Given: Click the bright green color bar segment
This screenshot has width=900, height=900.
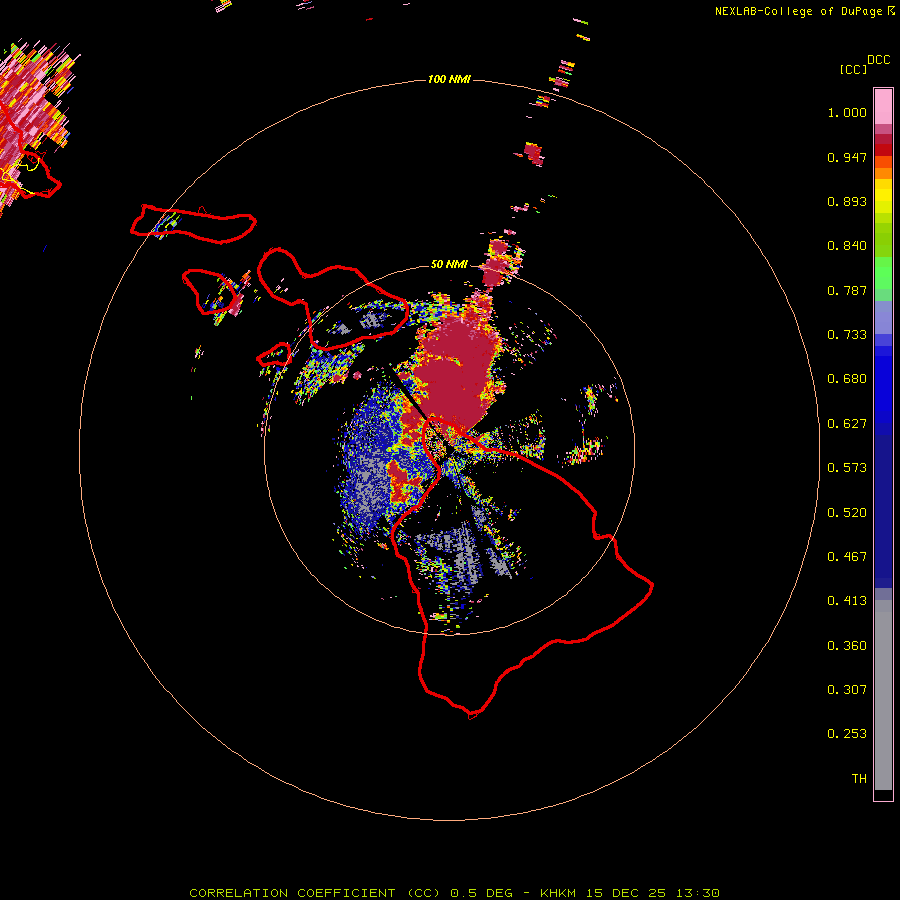Looking at the screenshot, I should click(883, 273).
